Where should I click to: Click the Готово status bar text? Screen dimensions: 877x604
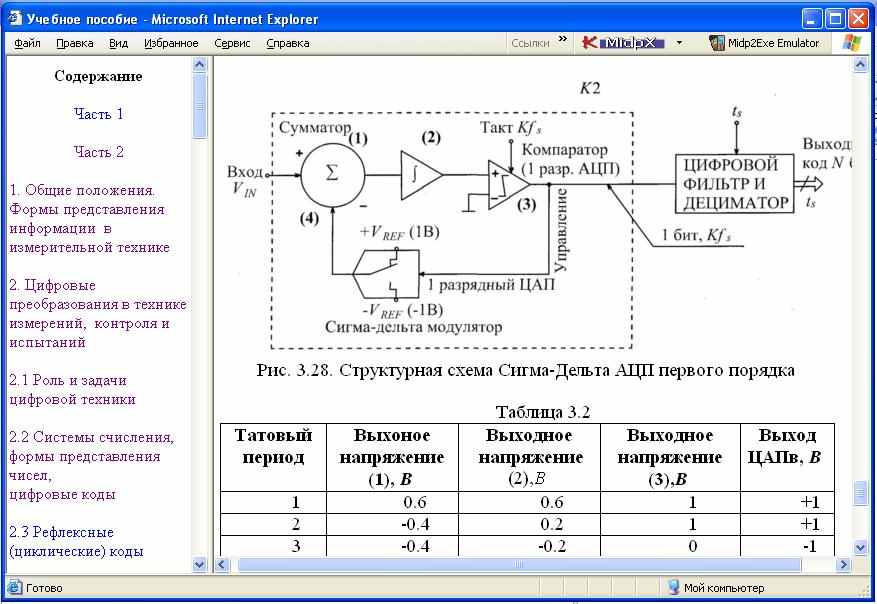[44, 588]
